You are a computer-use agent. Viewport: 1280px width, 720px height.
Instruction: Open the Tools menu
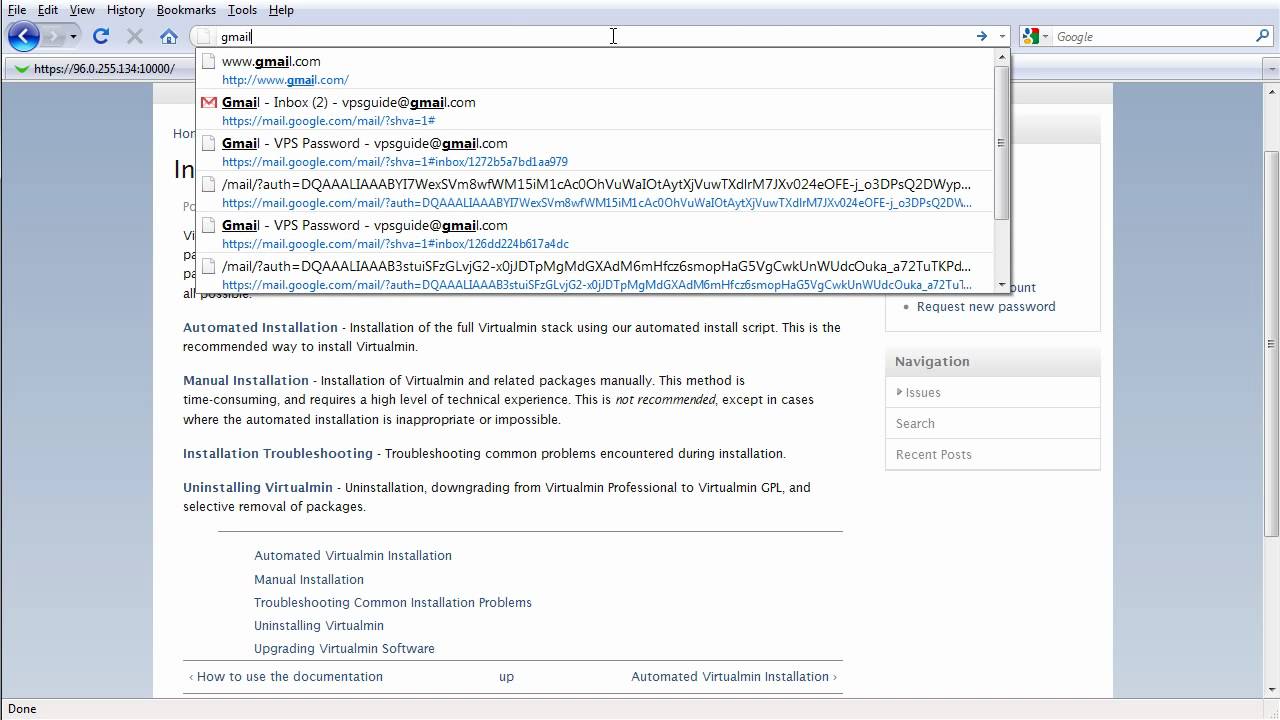click(x=242, y=10)
